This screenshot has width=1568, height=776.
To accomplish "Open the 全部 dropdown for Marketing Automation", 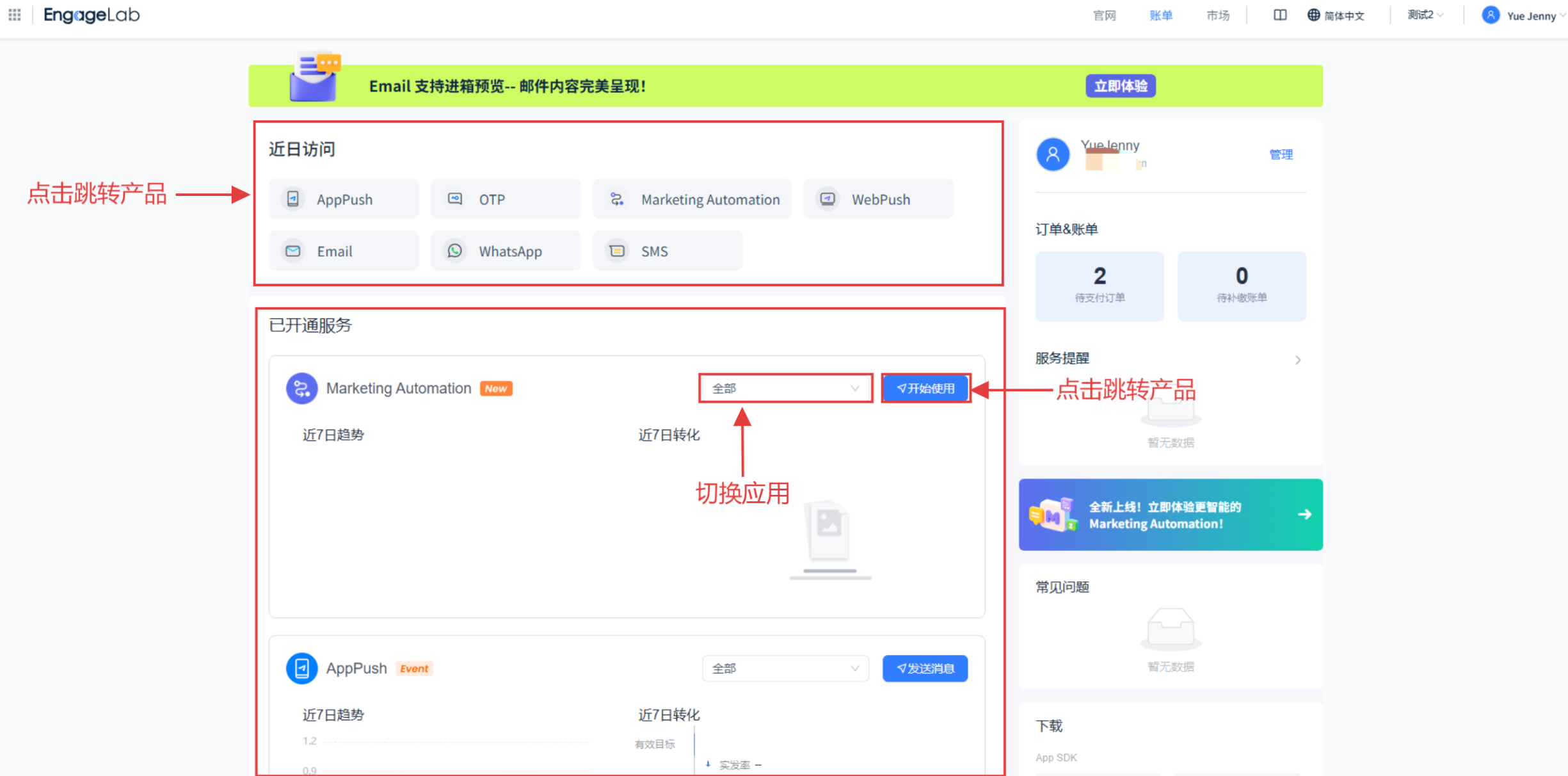I will (785, 389).
